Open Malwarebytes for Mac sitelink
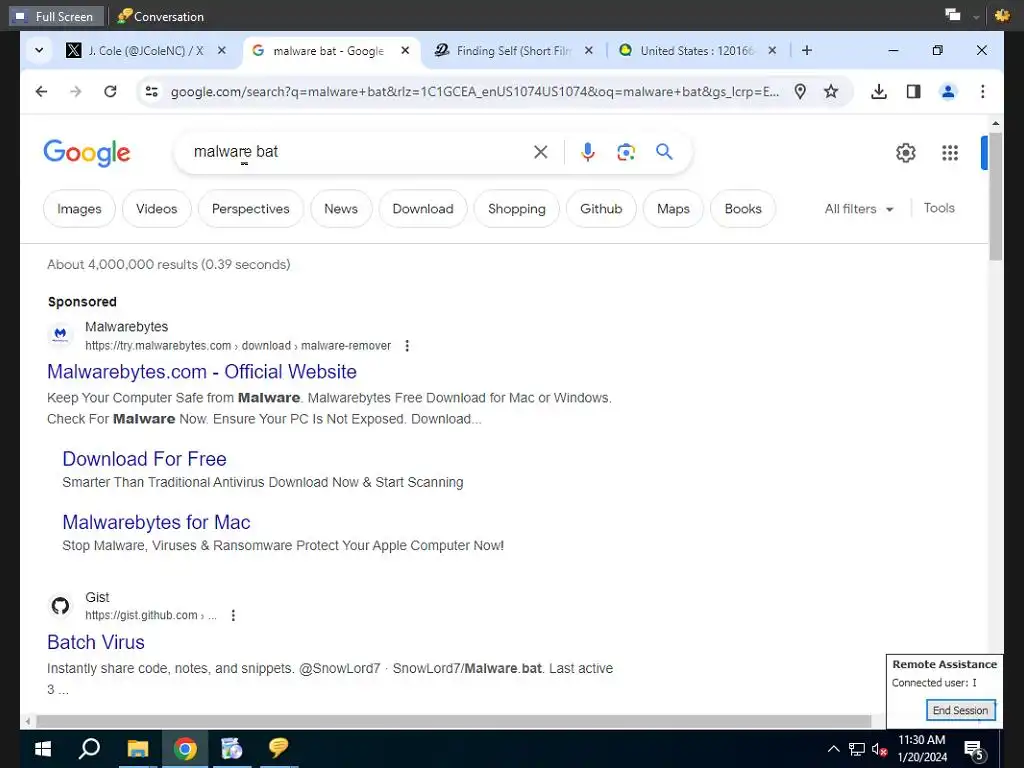This screenshot has width=1024, height=768. click(156, 522)
